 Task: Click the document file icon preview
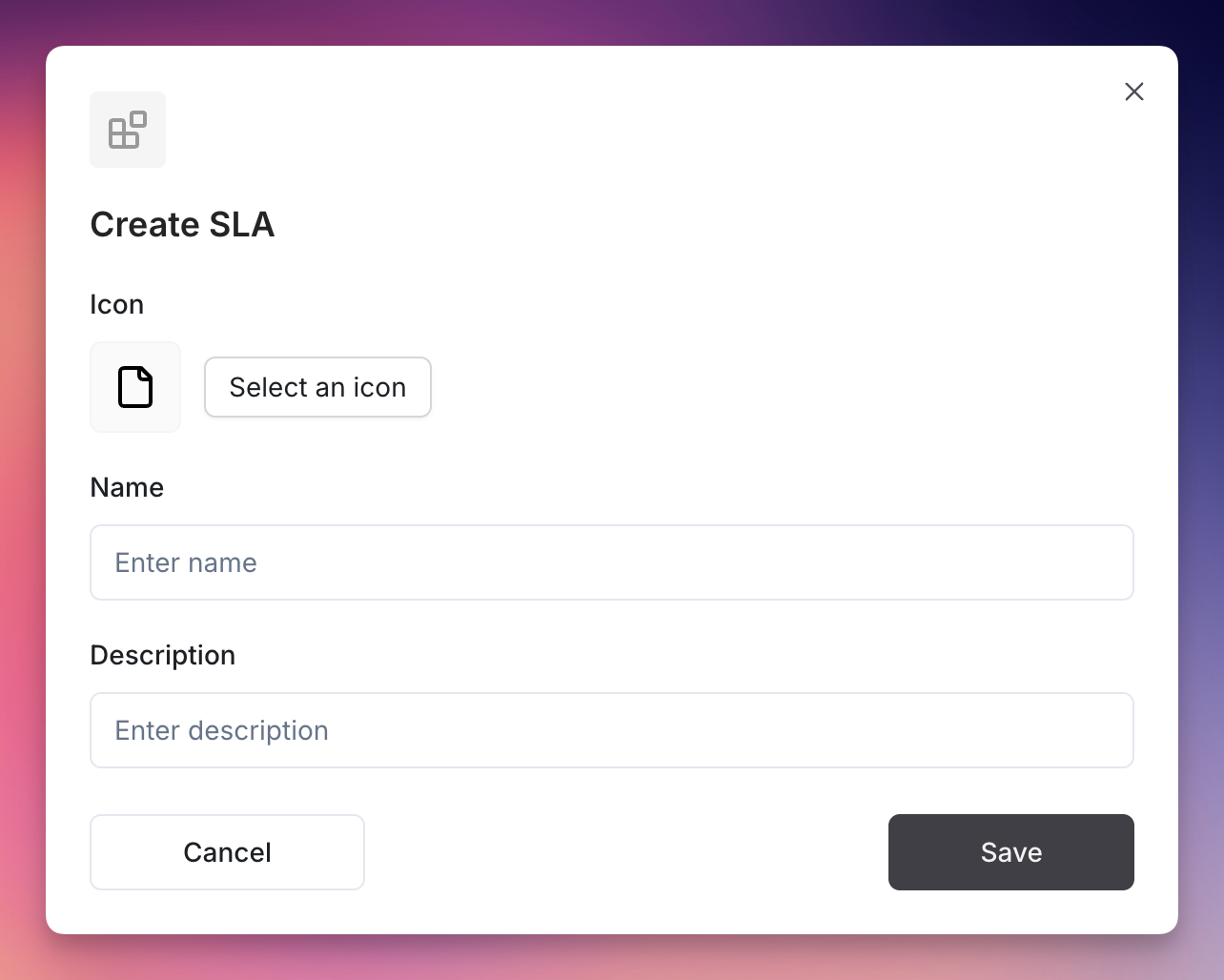click(135, 387)
